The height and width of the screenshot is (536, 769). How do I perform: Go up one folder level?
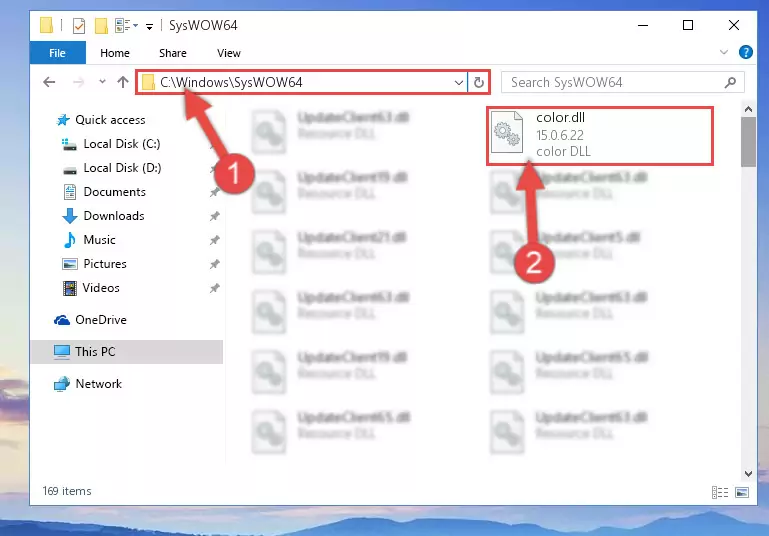coord(123,82)
